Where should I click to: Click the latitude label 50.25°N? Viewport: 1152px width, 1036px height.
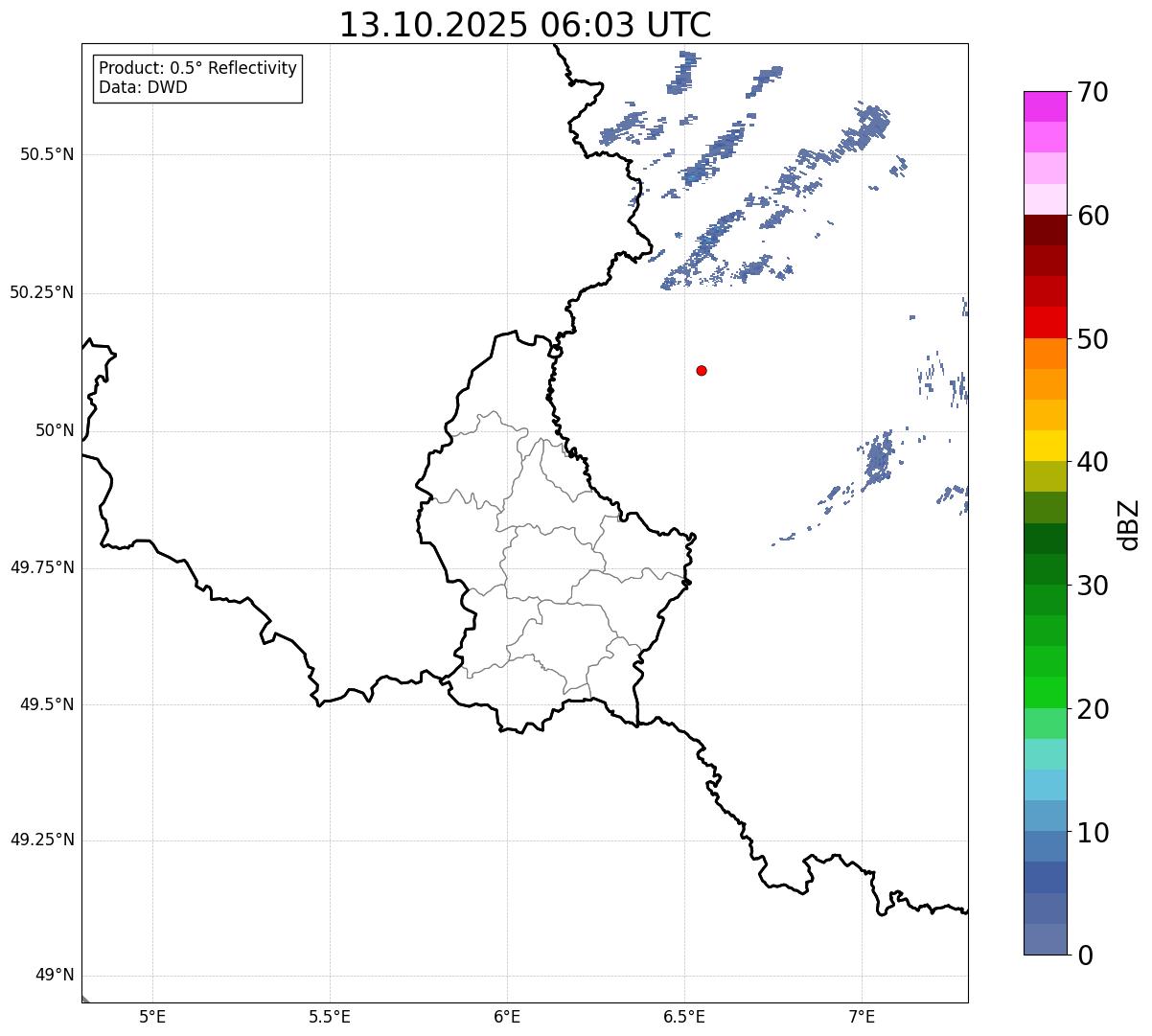point(41,292)
